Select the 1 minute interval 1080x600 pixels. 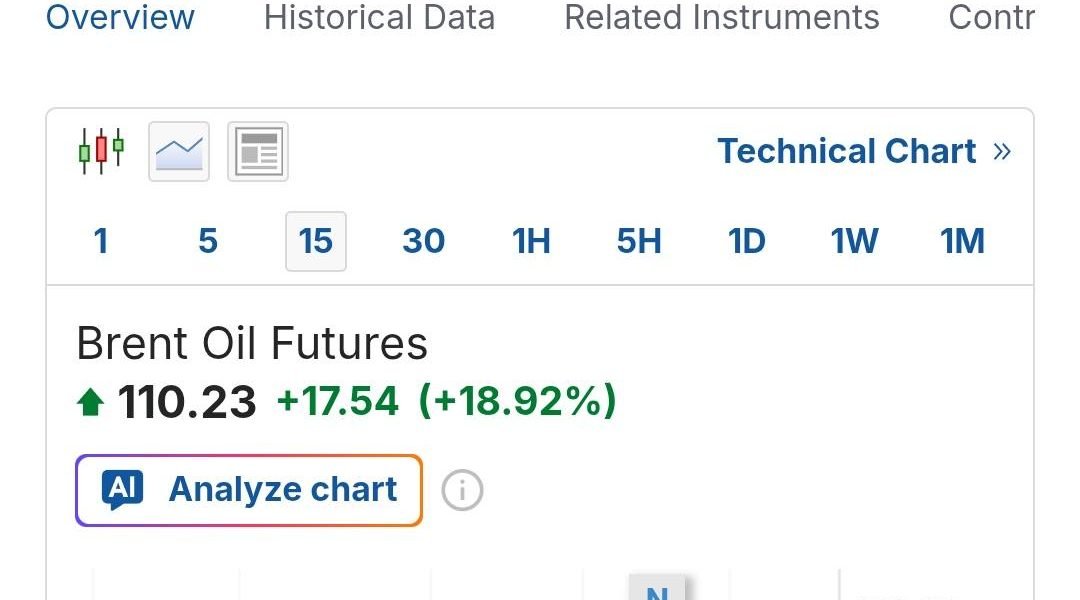(101, 242)
